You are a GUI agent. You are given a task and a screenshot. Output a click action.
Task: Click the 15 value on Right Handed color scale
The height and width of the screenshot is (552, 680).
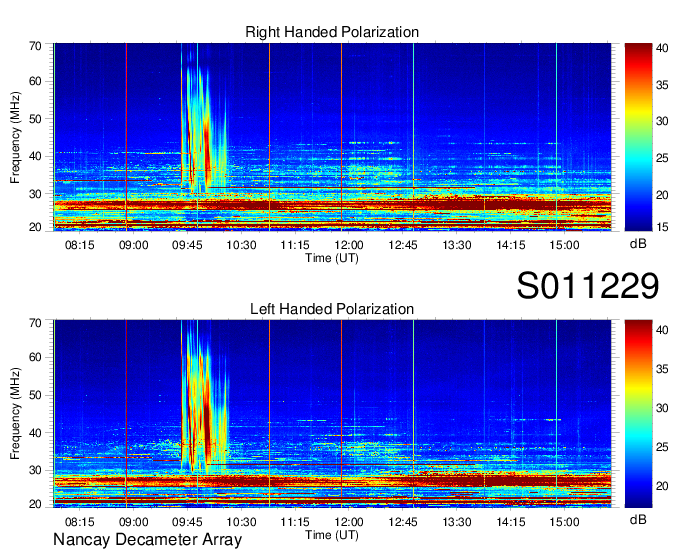[x=662, y=227]
